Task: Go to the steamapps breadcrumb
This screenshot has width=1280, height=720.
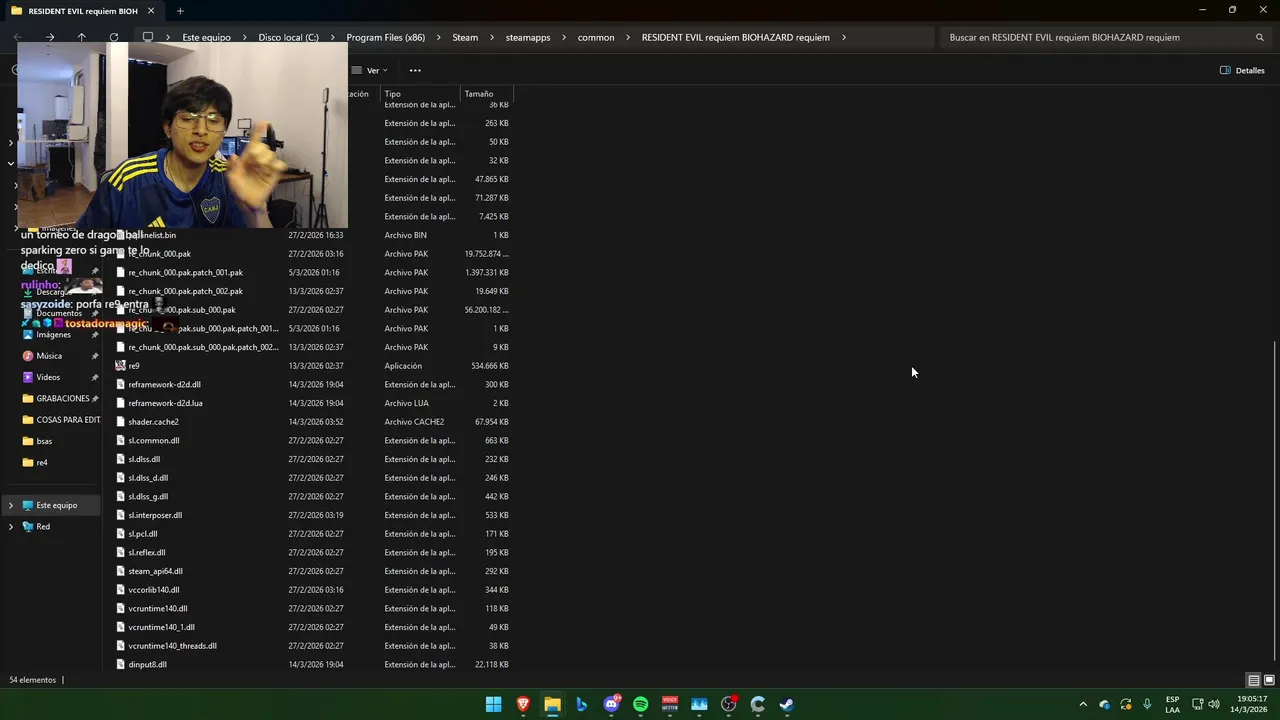Action: [528, 37]
